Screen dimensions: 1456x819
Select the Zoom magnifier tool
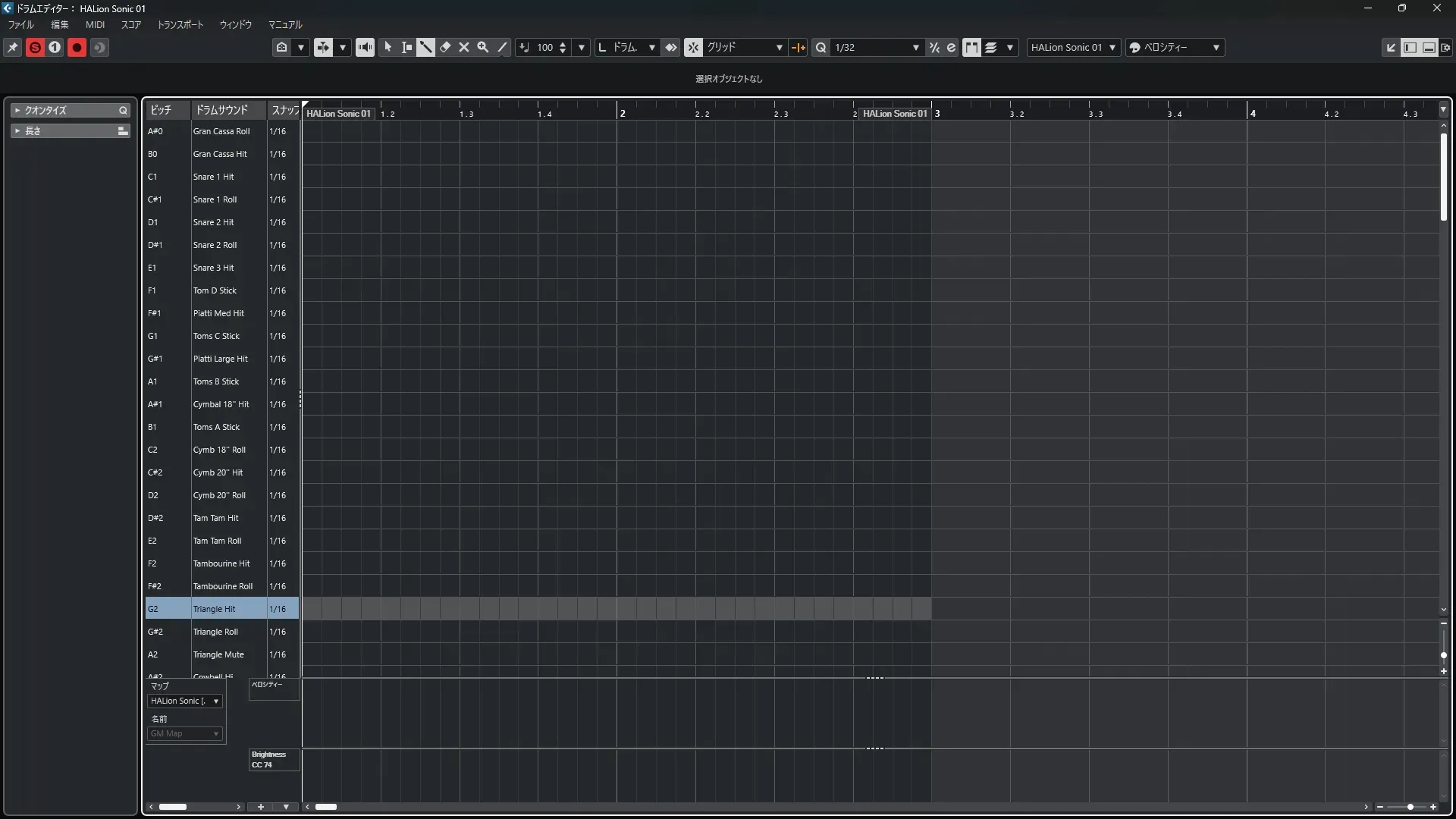pos(483,47)
